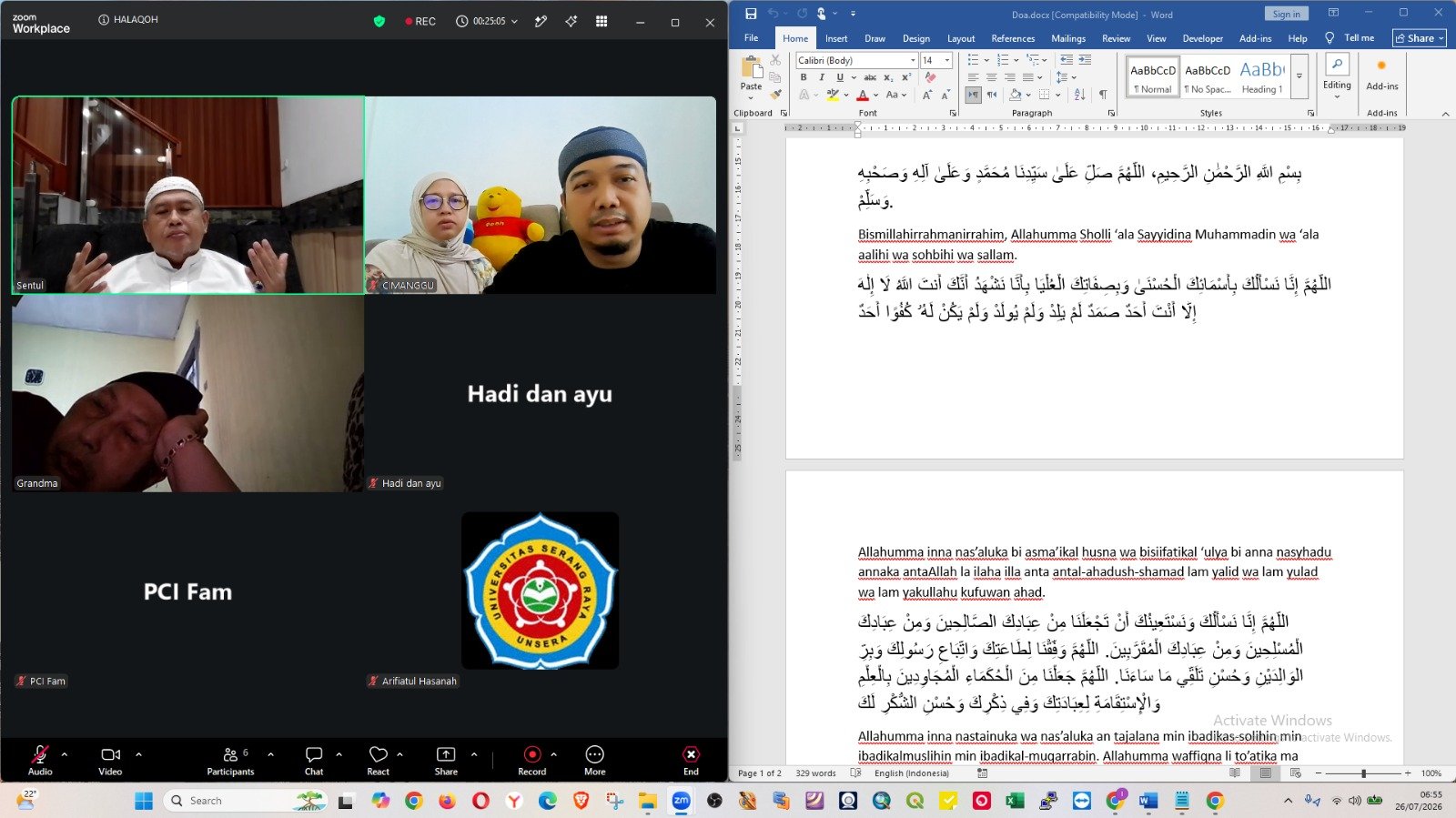Open the File menu in Word

pos(752,38)
